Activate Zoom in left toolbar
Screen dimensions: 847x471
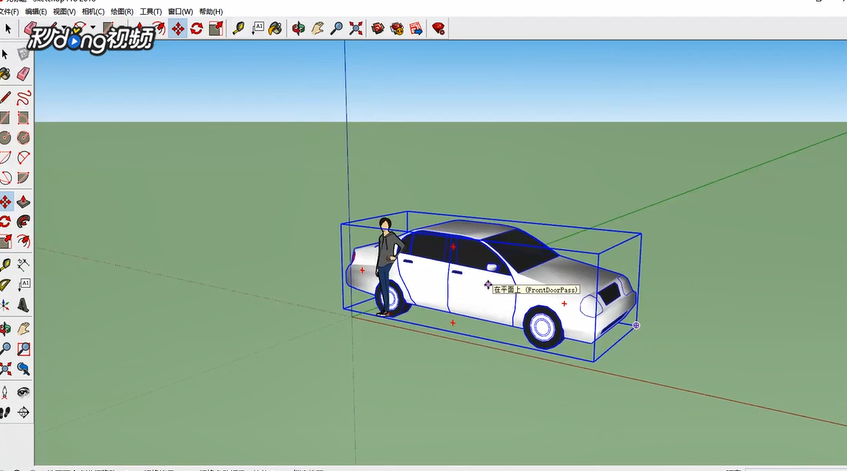pyautogui.click(x=5, y=348)
